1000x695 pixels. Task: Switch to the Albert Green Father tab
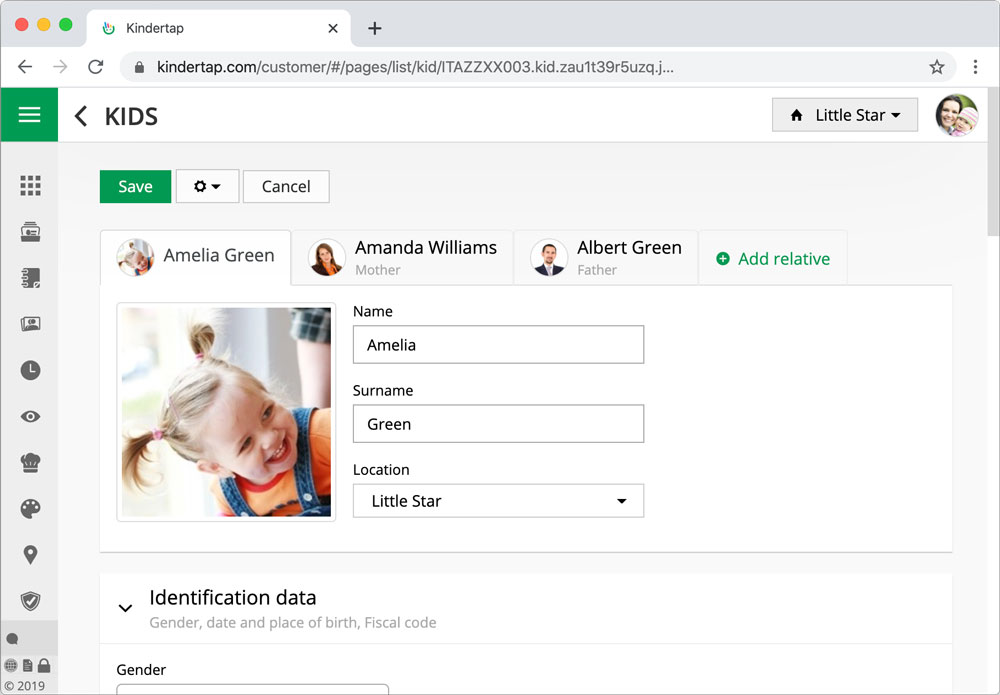point(606,257)
